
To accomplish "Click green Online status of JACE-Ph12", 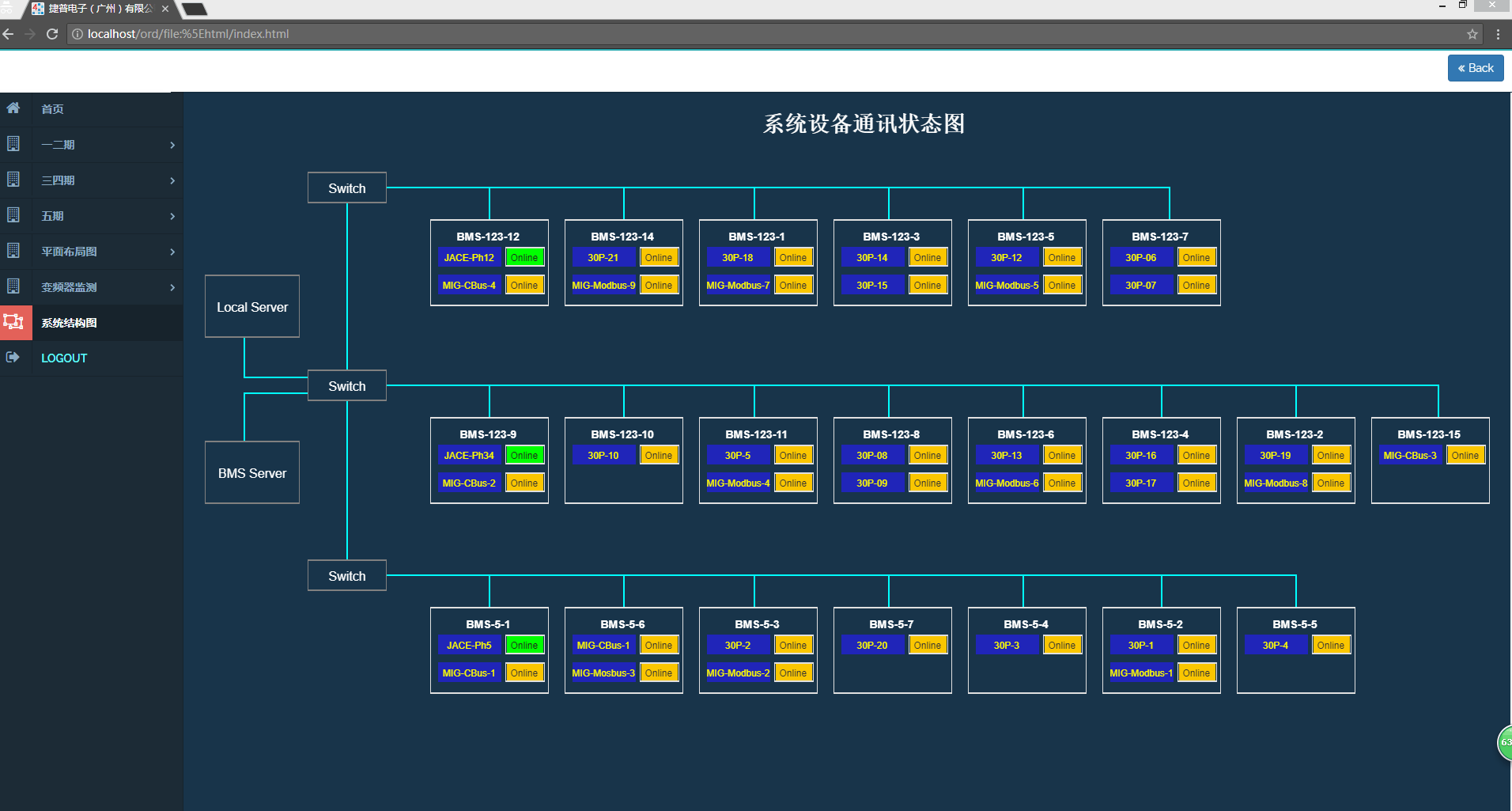I will (x=524, y=258).
